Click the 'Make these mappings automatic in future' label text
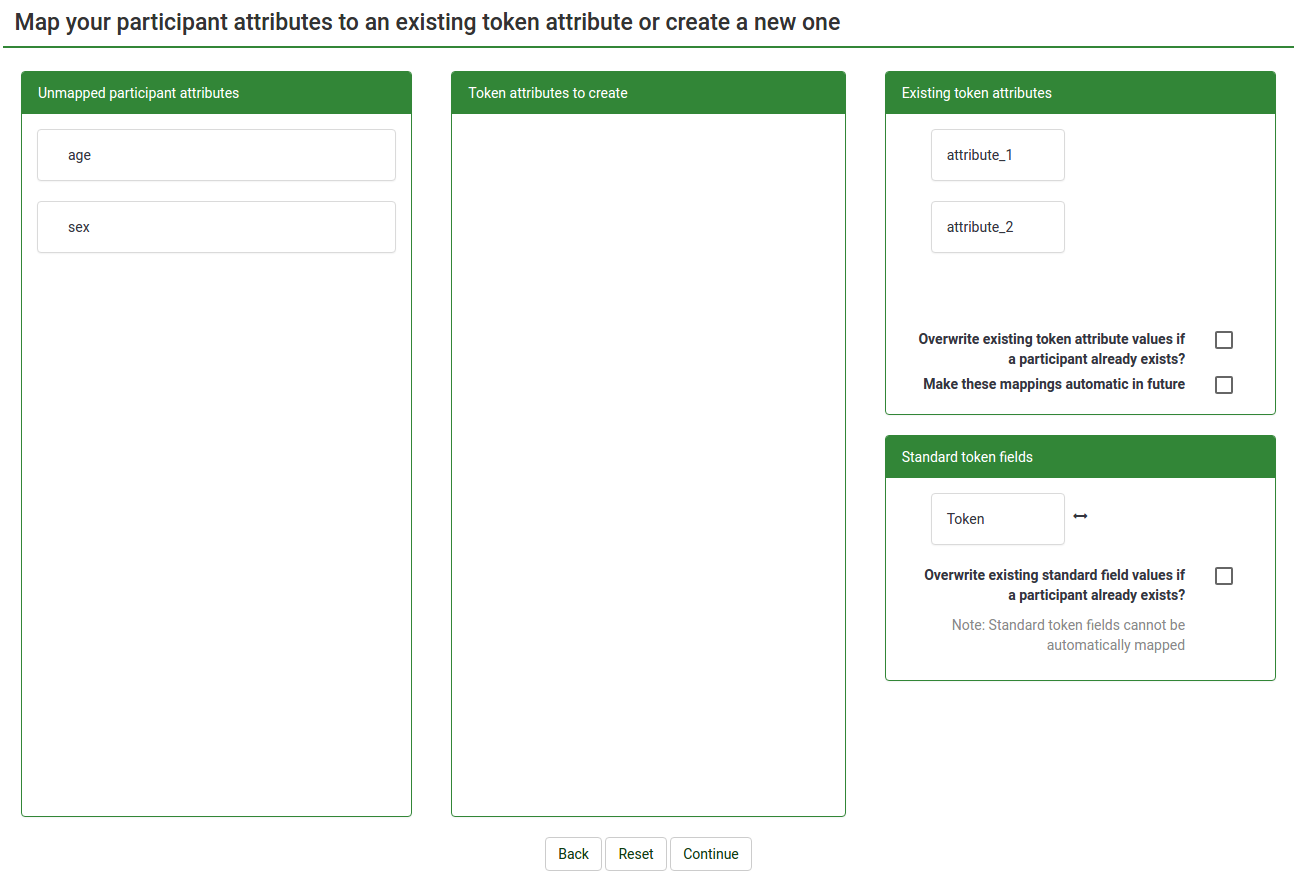 [x=1053, y=384]
